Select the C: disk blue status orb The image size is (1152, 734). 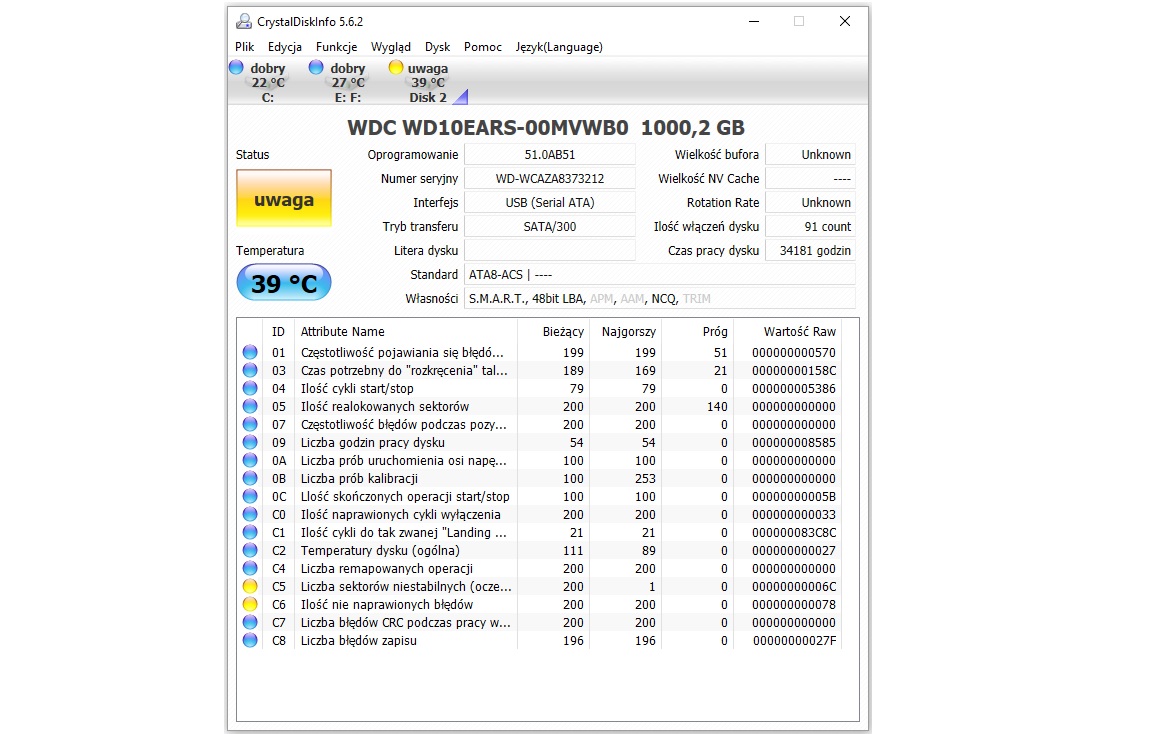(x=236, y=68)
